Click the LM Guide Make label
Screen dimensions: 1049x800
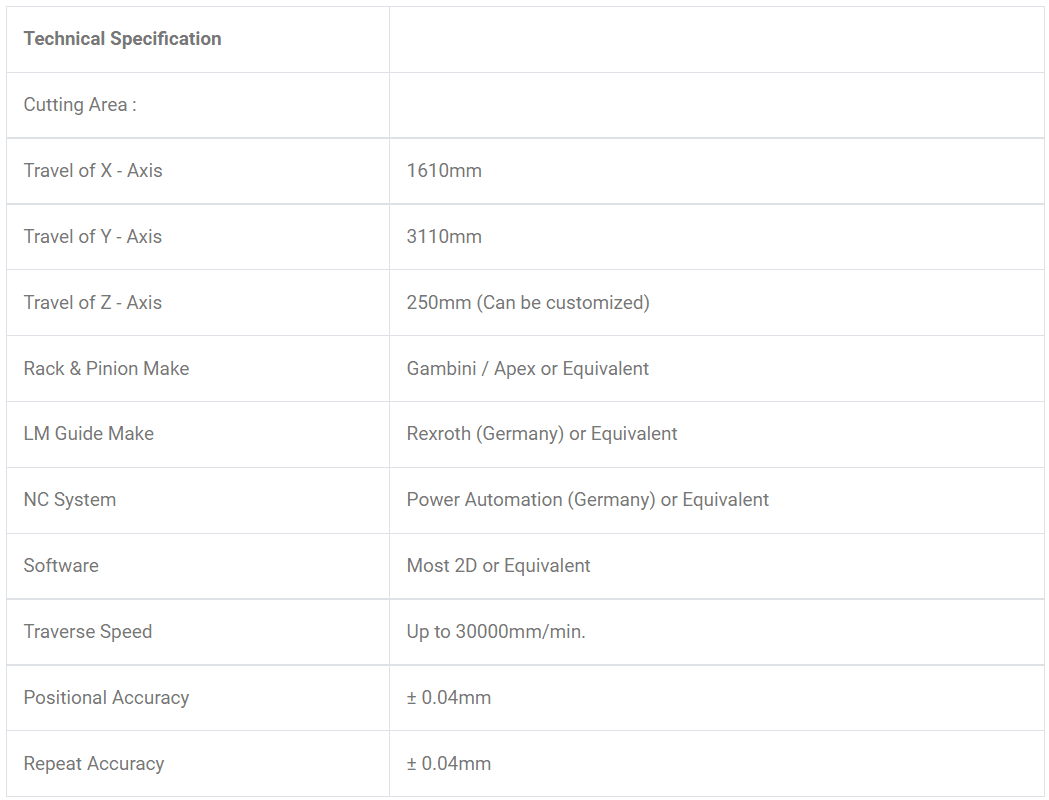(x=89, y=433)
